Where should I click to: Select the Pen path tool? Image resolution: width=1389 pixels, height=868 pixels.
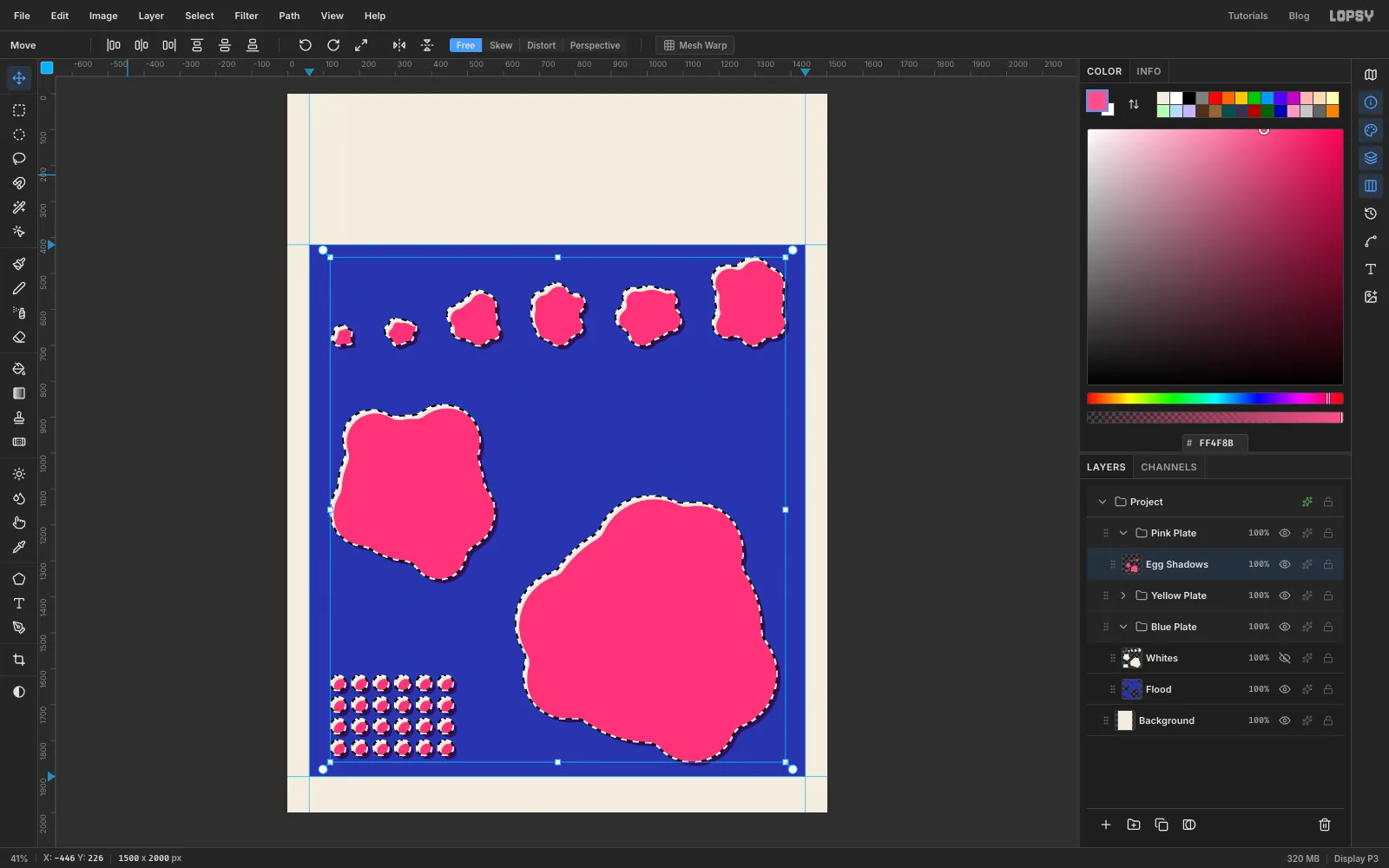coord(19,628)
